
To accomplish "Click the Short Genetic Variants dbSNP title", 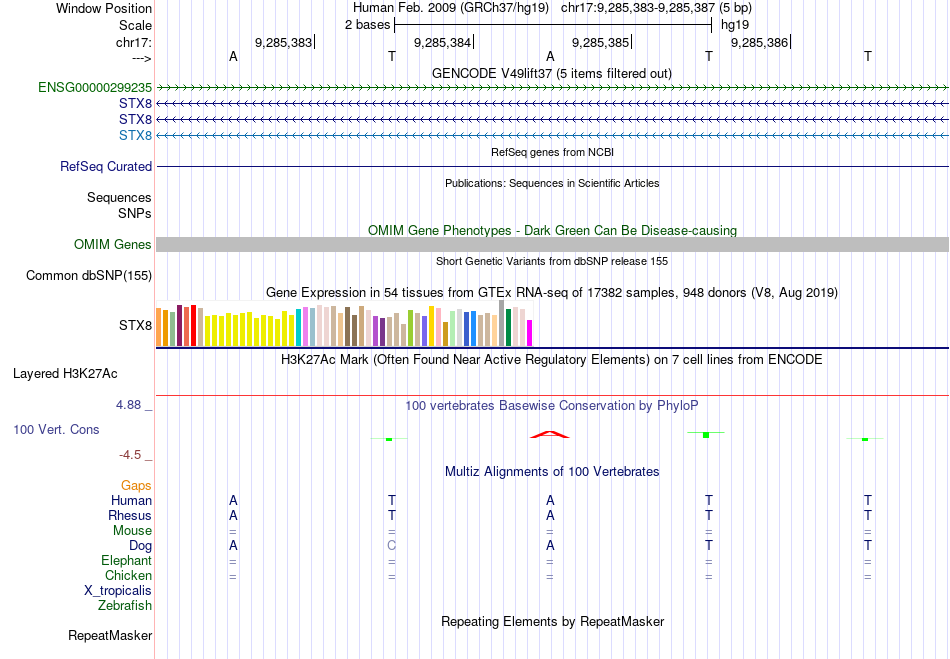I will click(552, 261).
